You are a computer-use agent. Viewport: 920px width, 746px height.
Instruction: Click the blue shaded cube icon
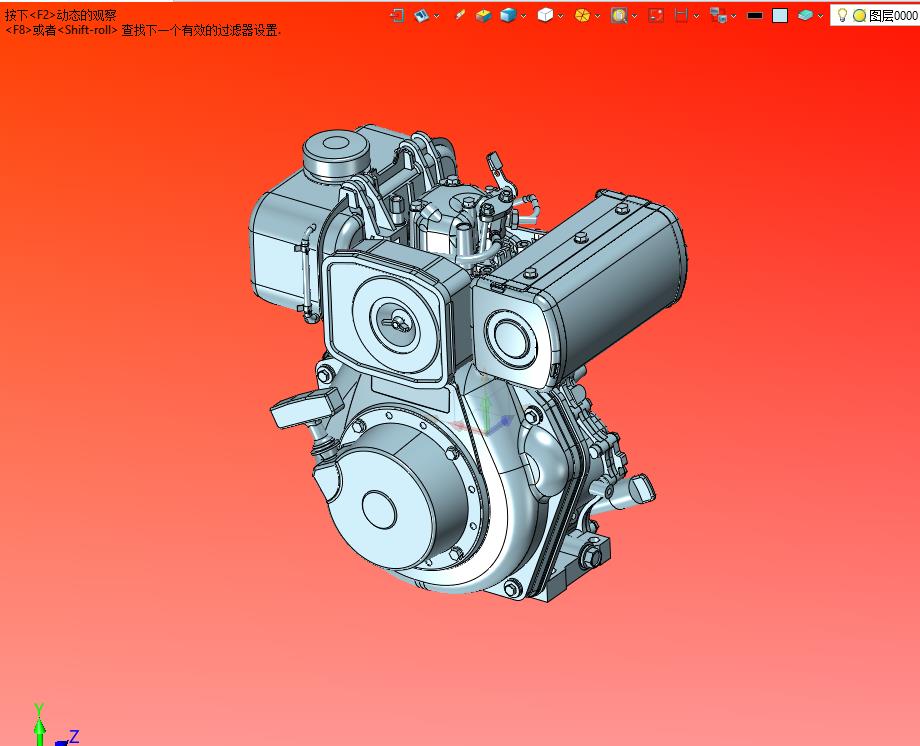[508, 15]
